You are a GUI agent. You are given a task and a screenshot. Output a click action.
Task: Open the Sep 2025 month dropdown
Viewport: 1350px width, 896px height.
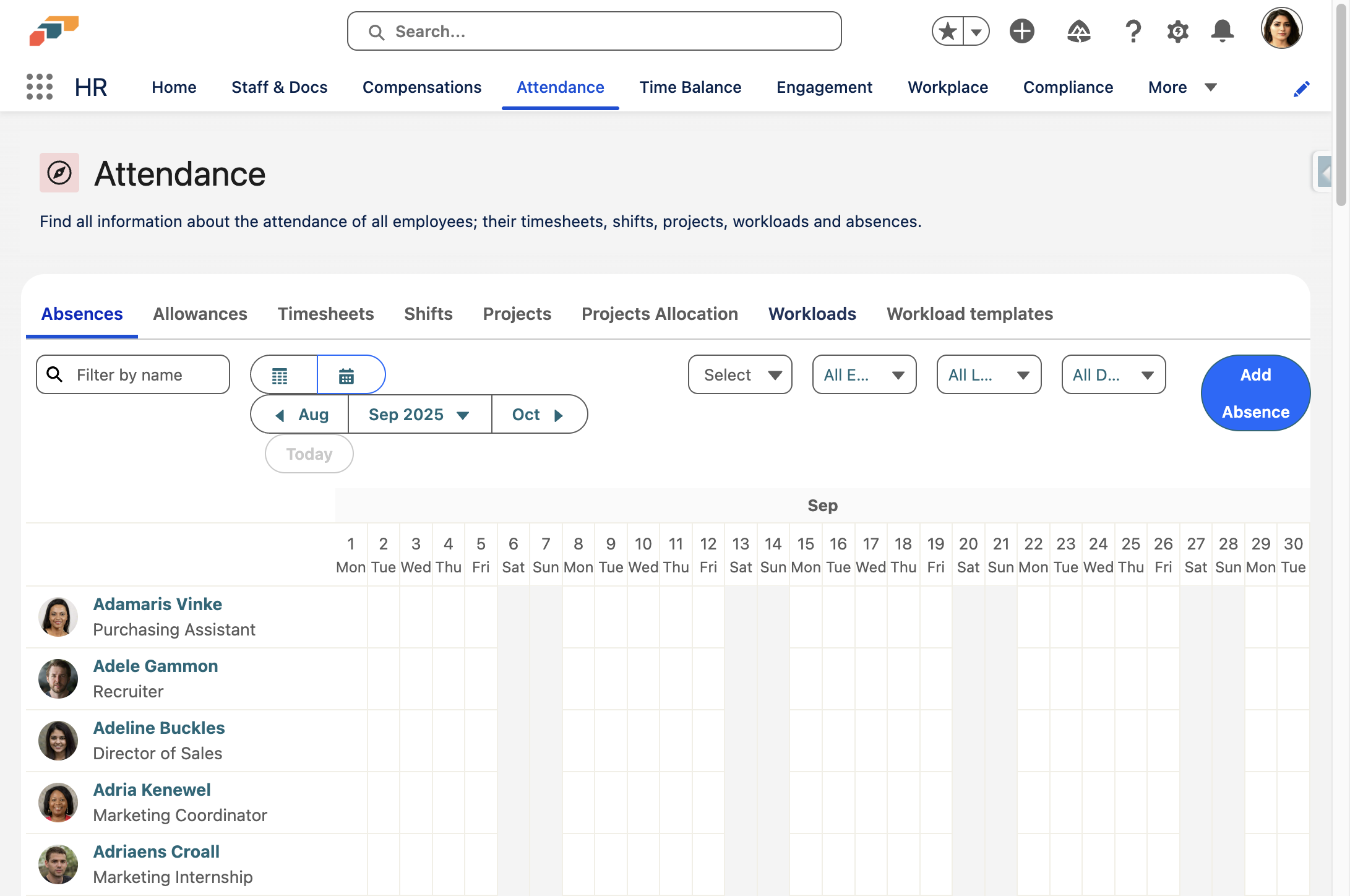419,414
